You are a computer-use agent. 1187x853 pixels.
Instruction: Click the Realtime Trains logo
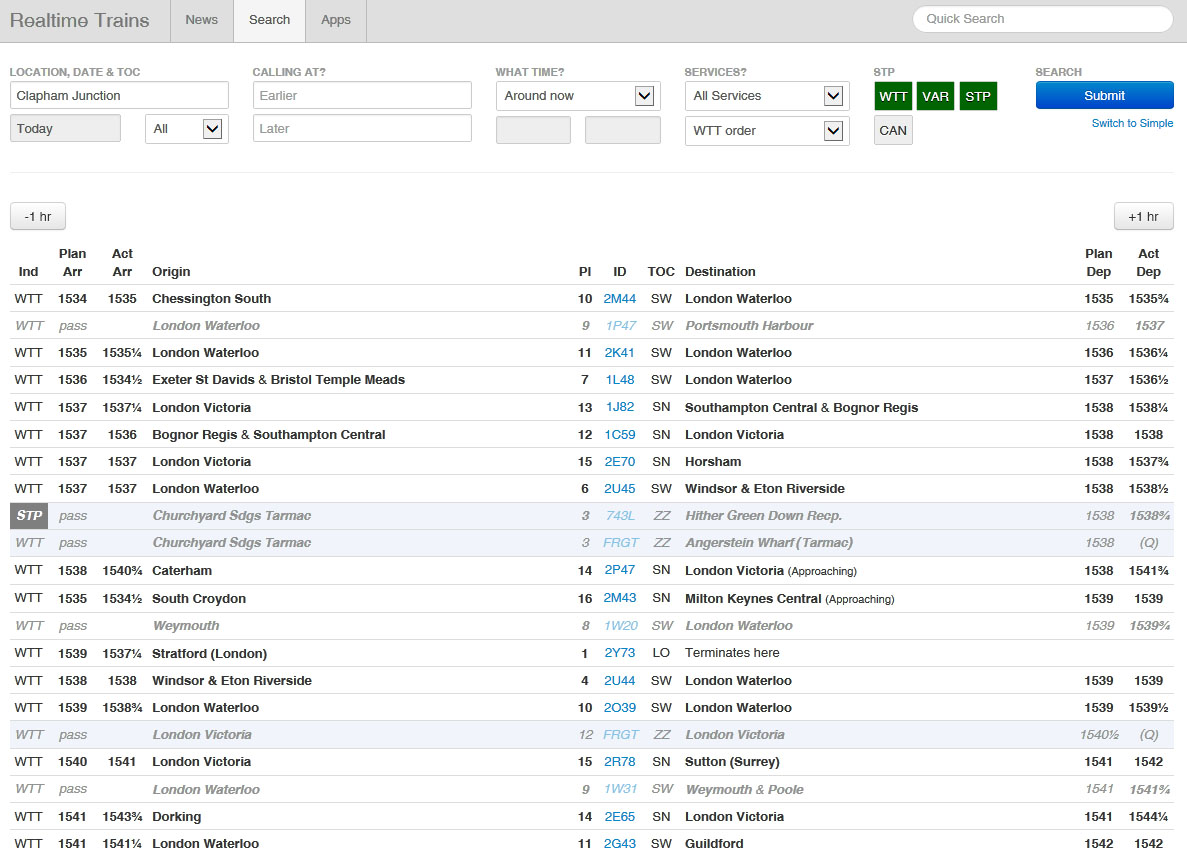(x=79, y=20)
